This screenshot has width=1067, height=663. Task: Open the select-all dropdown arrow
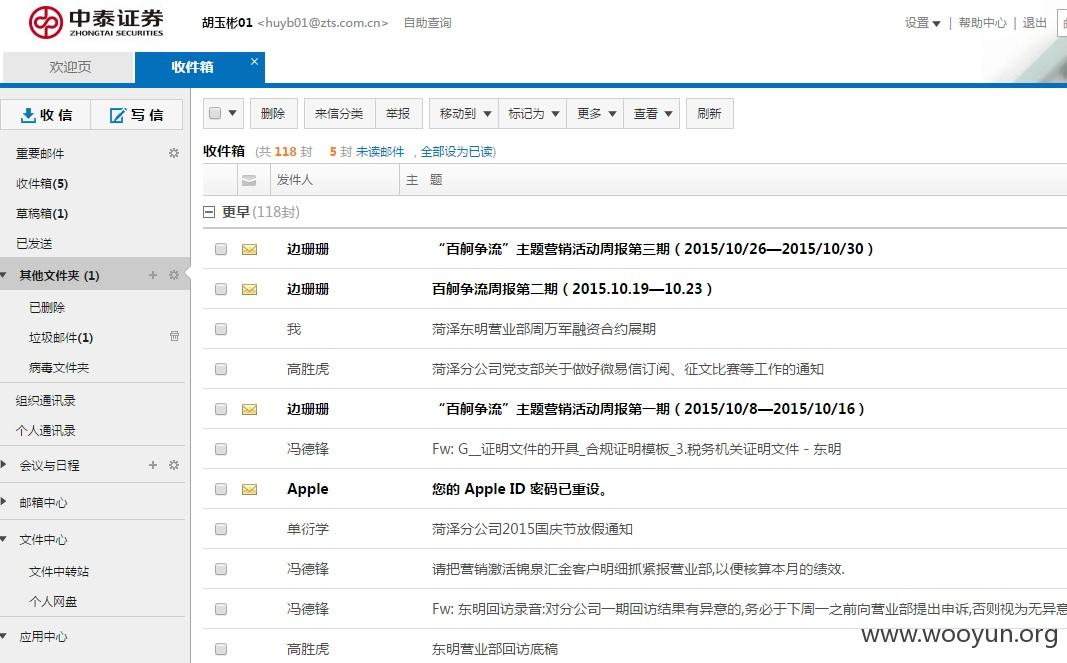click(233, 113)
